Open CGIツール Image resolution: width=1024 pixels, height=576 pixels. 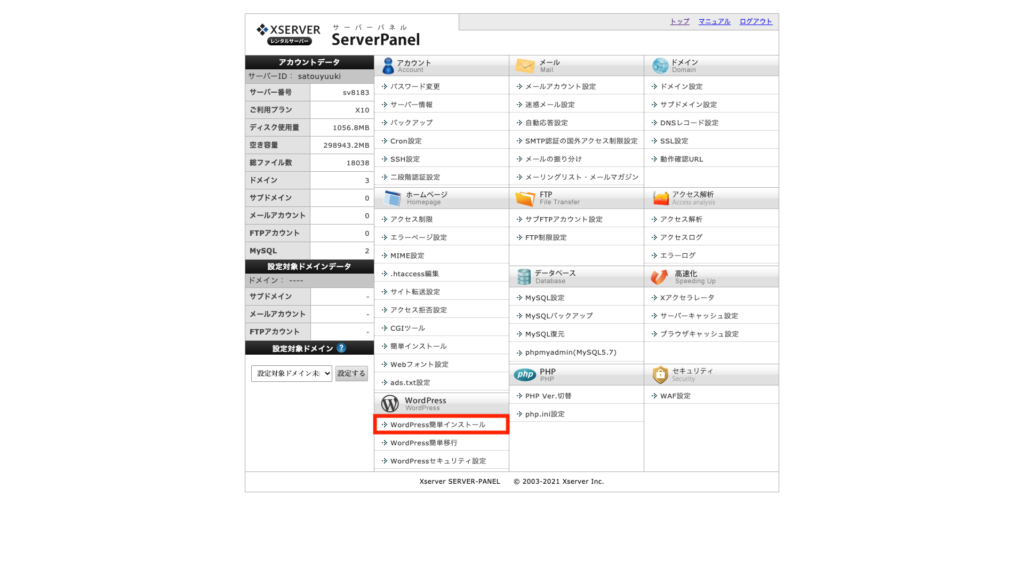408,328
